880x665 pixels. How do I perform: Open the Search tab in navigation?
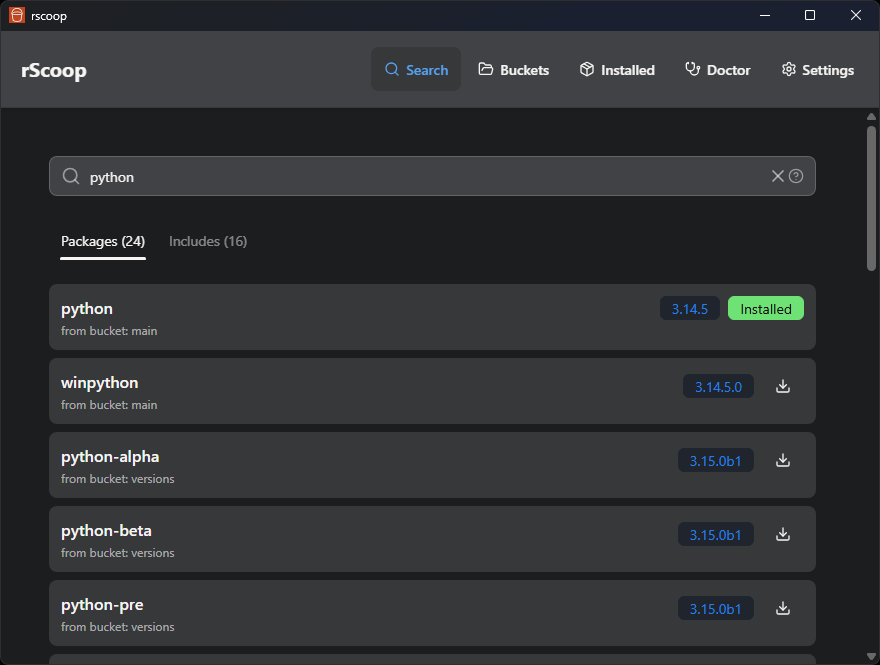click(416, 70)
